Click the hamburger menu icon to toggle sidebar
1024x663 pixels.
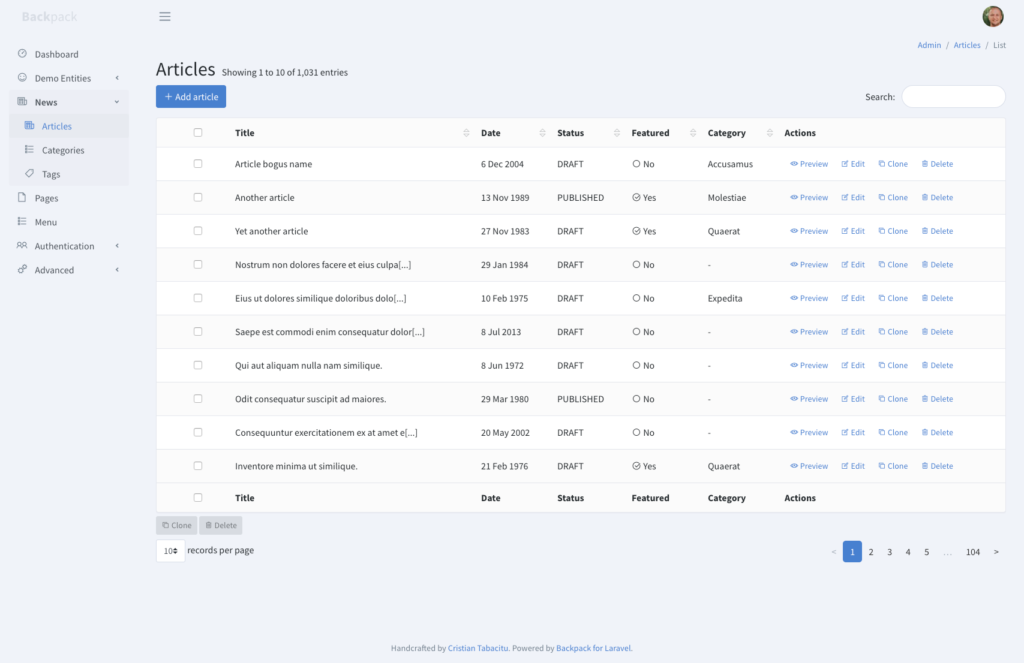click(x=165, y=17)
